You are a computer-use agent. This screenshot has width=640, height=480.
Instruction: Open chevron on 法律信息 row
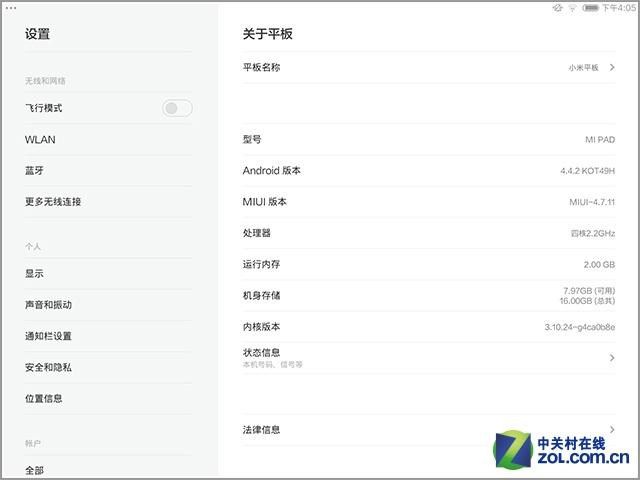[x=612, y=429]
